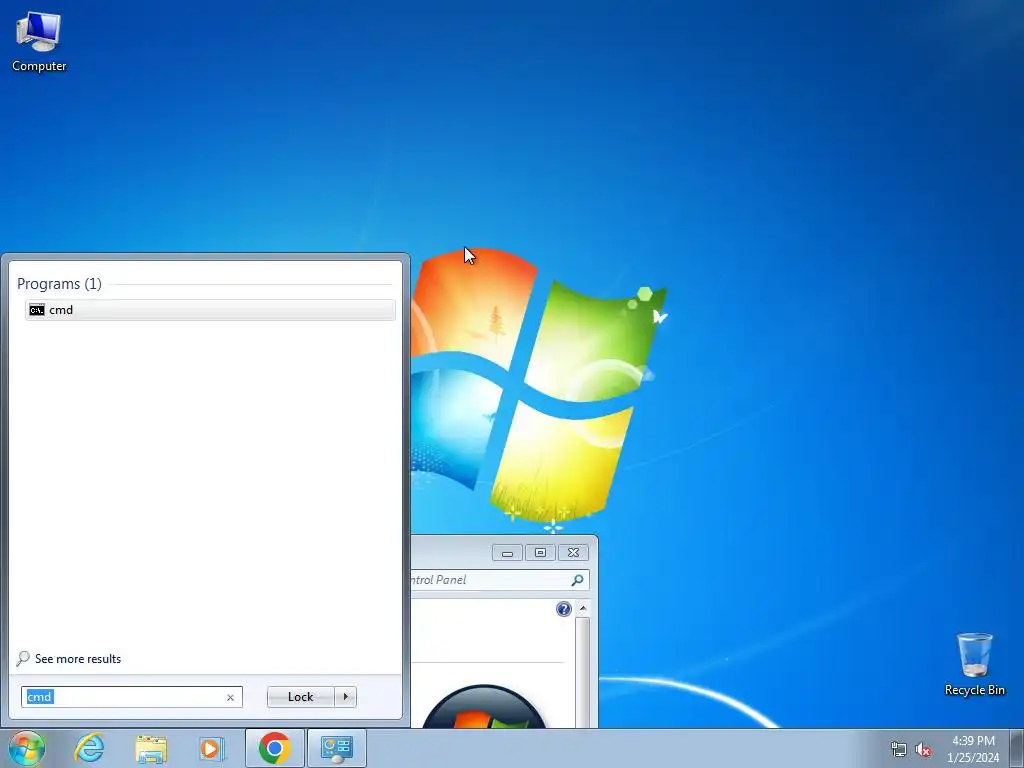Image resolution: width=1024 pixels, height=768 pixels.
Task: Select the Recycle Bin desktop icon
Action: (974, 664)
